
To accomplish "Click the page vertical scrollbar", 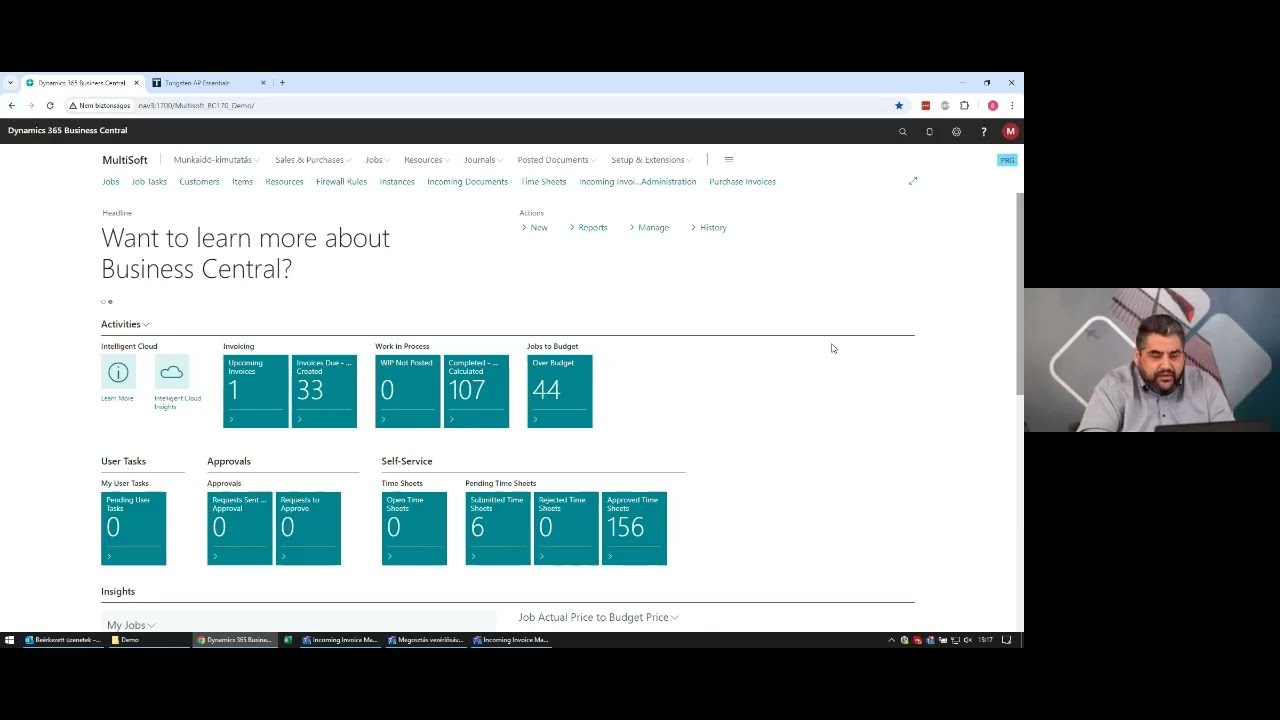I will click(x=1019, y=294).
